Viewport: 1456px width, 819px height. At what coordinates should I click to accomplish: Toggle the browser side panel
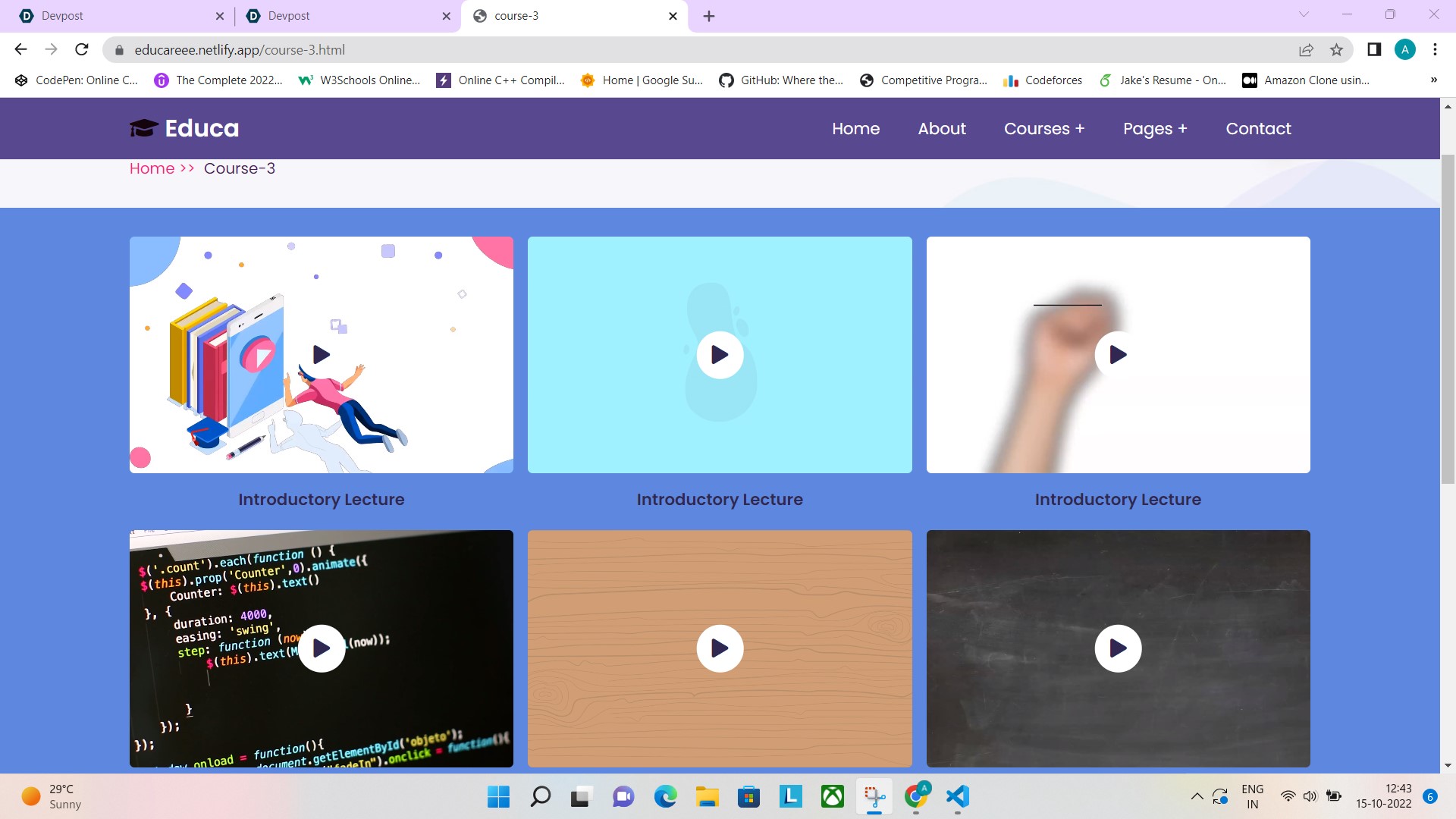point(1373,50)
